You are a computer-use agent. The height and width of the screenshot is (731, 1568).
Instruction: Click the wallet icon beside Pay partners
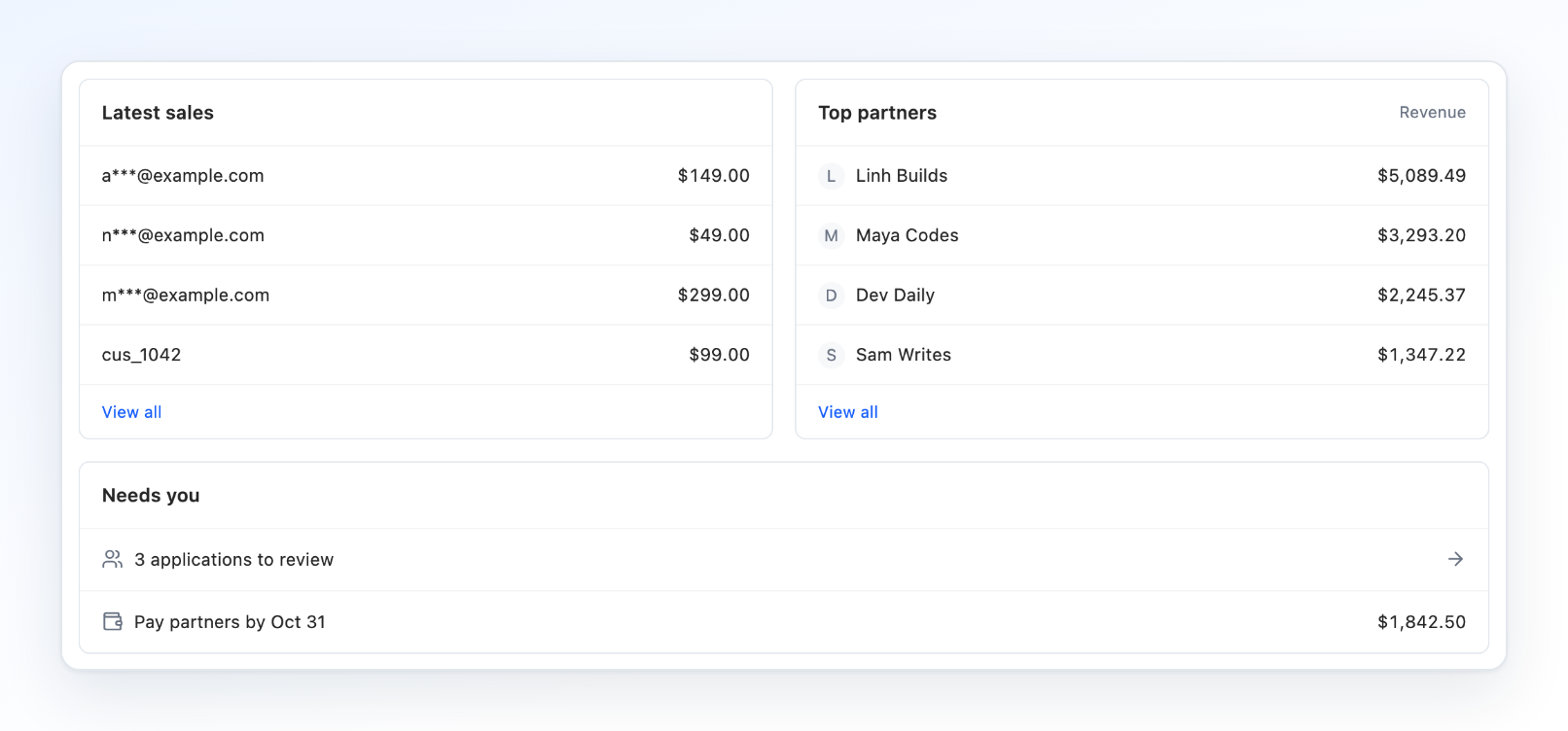pyautogui.click(x=113, y=621)
